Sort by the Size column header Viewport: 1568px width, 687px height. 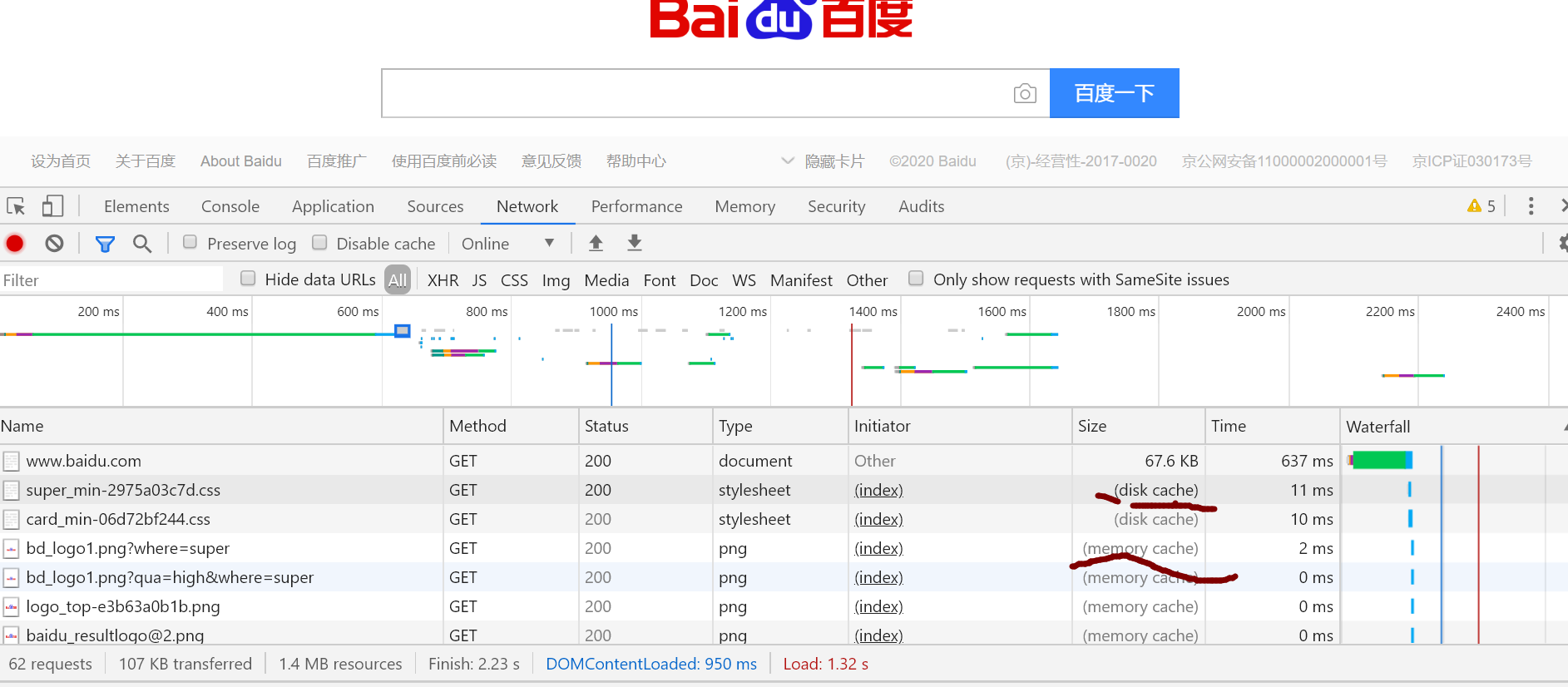(1138, 426)
